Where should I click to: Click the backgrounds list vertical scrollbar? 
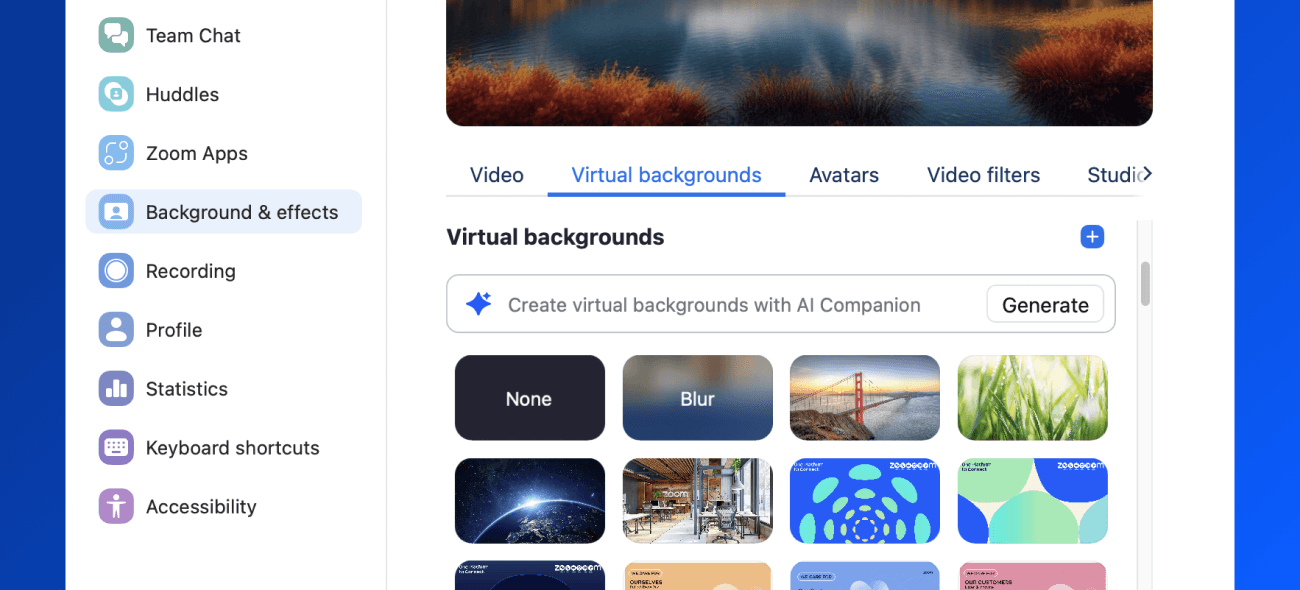1145,284
